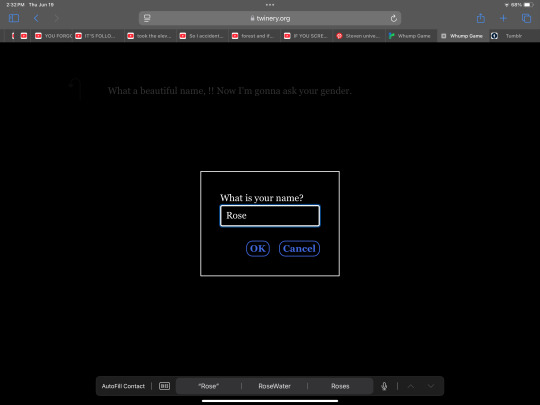This screenshot has width=540, height=405.
Task: Switch to the 'YOU FORGO' YouTube tab
Action: pyautogui.click(x=53, y=36)
